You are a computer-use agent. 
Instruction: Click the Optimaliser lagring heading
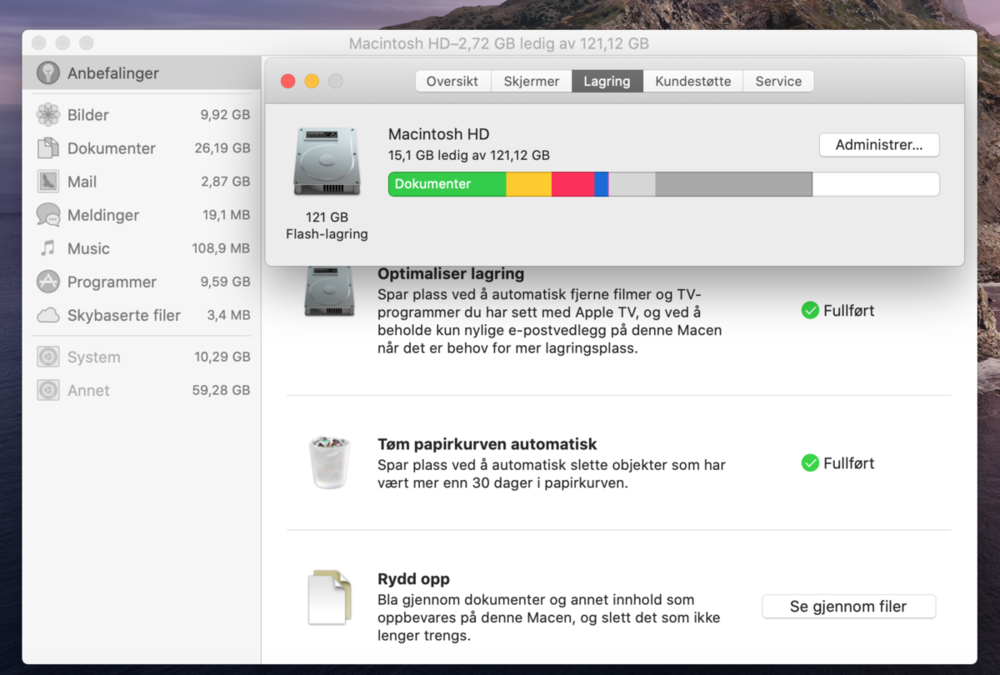coord(451,274)
